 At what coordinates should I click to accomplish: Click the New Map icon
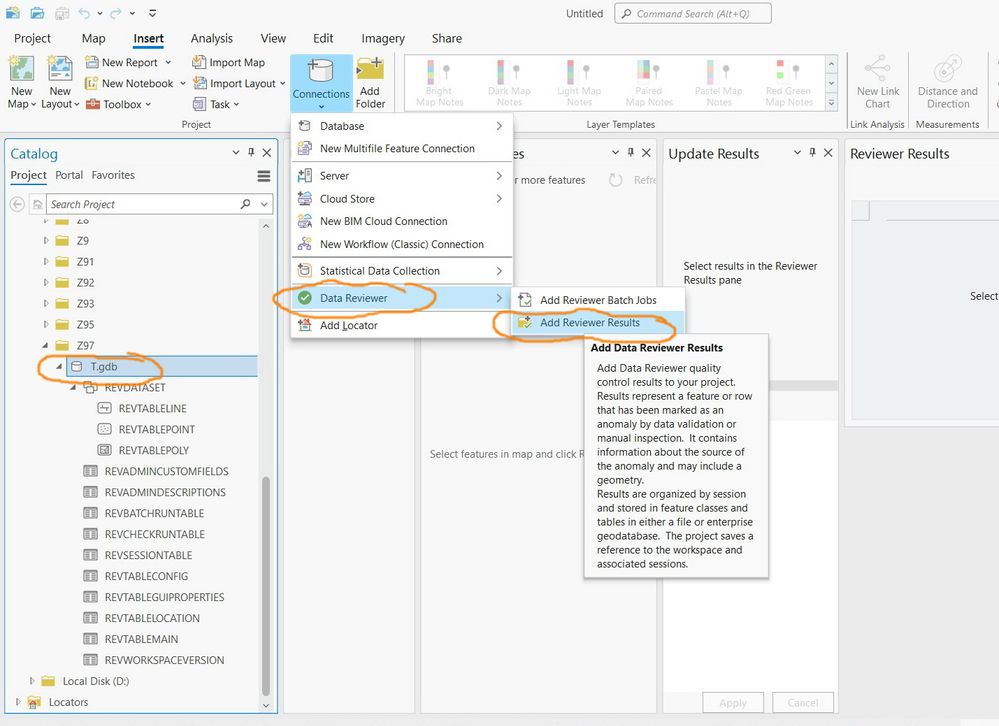[21, 69]
